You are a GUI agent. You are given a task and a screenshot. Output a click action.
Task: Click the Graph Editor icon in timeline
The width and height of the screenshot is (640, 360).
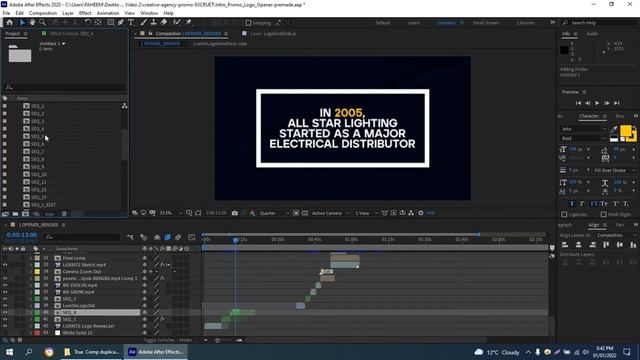192,237
